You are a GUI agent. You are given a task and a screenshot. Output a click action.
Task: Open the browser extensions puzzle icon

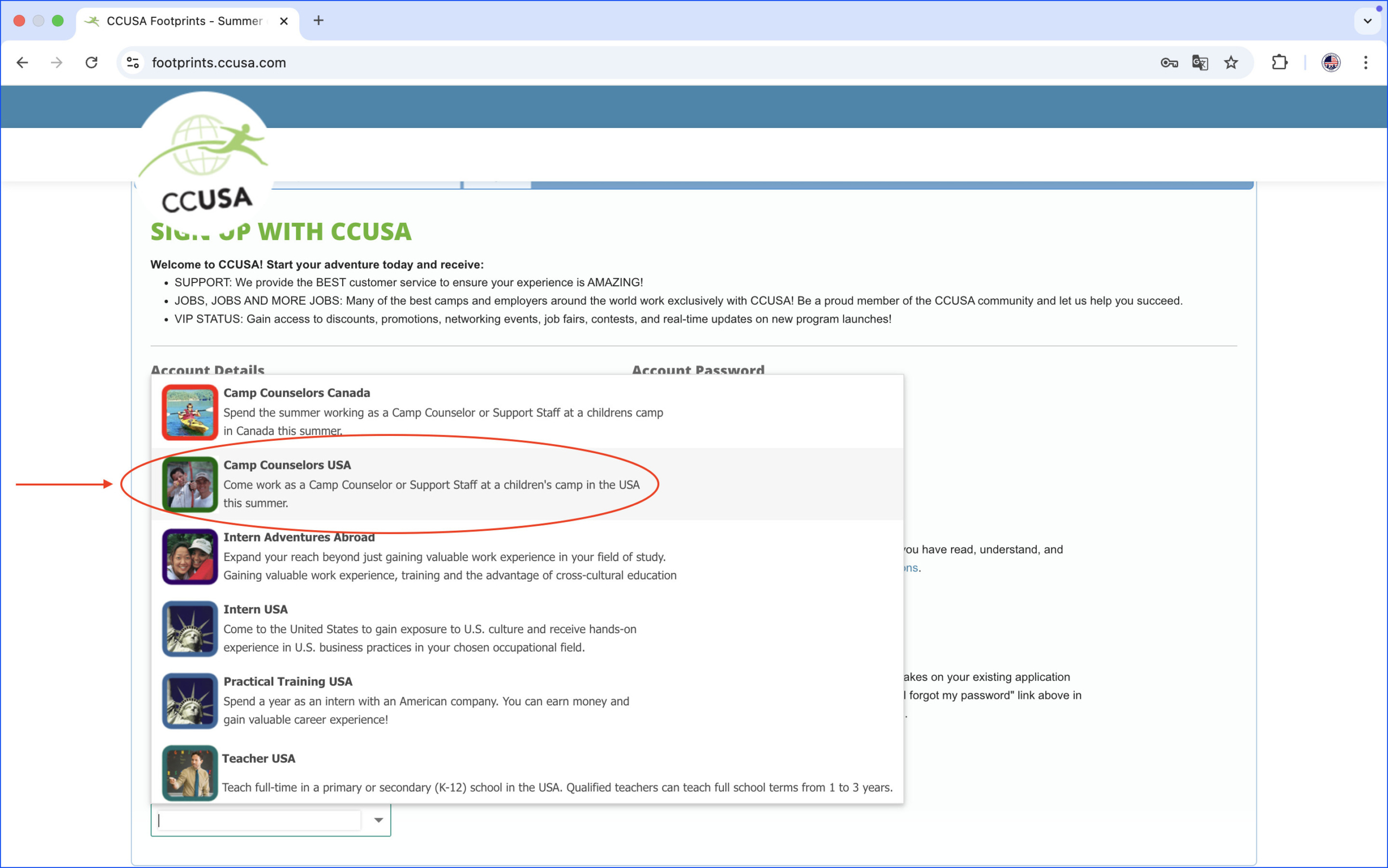[x=1280, y=62]
